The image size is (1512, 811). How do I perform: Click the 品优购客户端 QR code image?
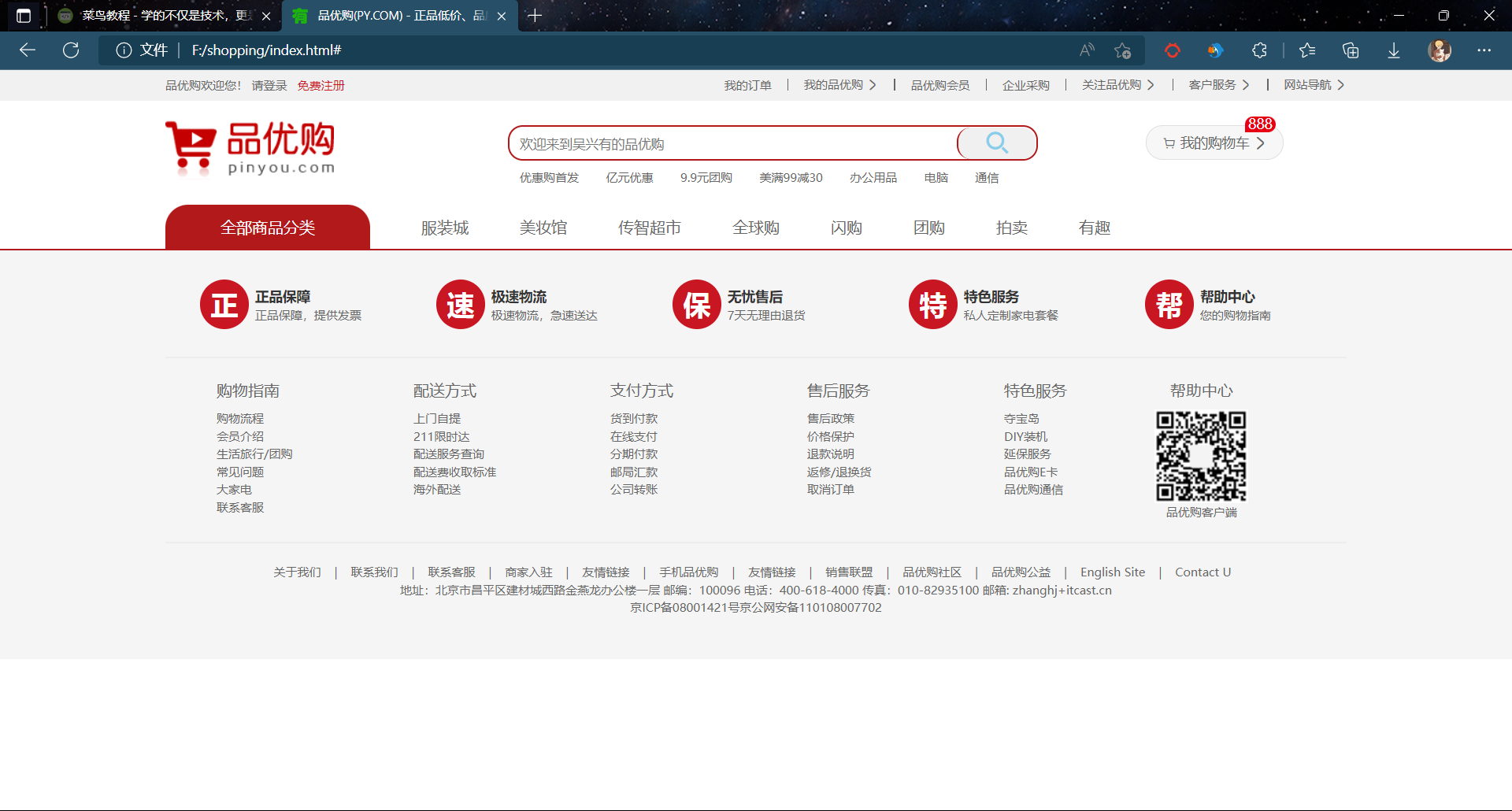pyautogui.click(x=1201, y=456)
